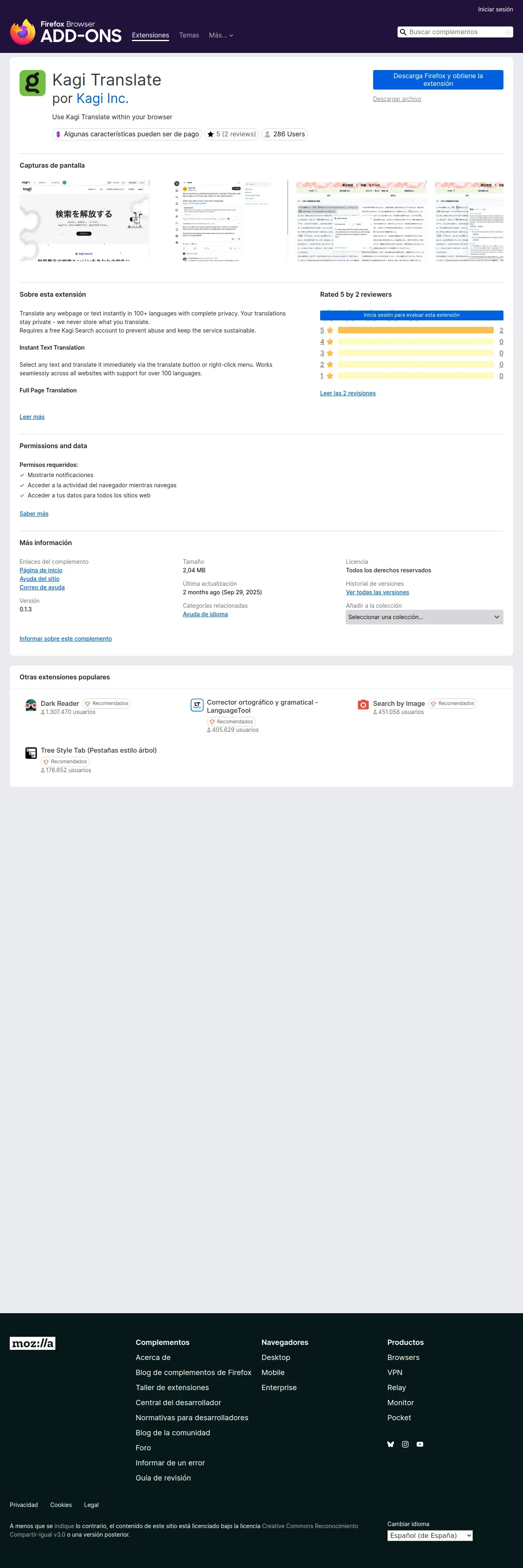The image size is (523, 1568).
Task: Open Mozilla's Bluesky profile icon
Action: point(391,1444)
